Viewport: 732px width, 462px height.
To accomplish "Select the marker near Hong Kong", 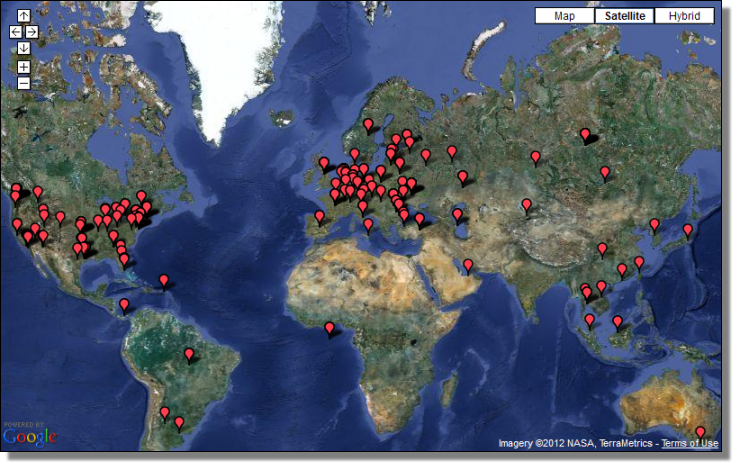I will [622, 270].
